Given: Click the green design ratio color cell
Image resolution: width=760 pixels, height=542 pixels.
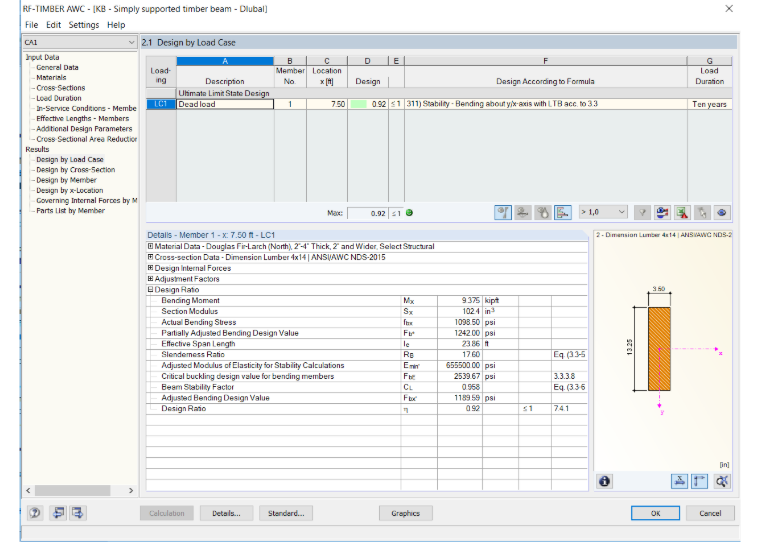Looking at the screenshot, I should click(358, 104).
